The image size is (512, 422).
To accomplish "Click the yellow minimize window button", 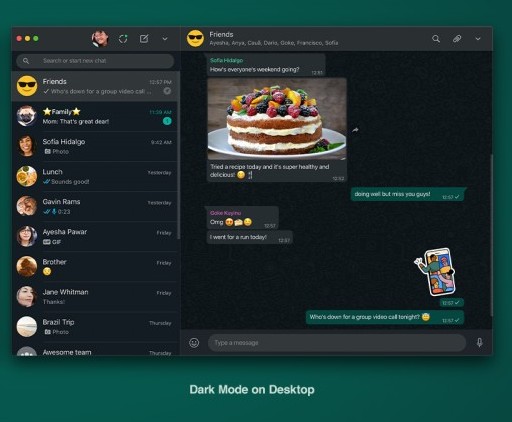I will click(x=27, y=39).
